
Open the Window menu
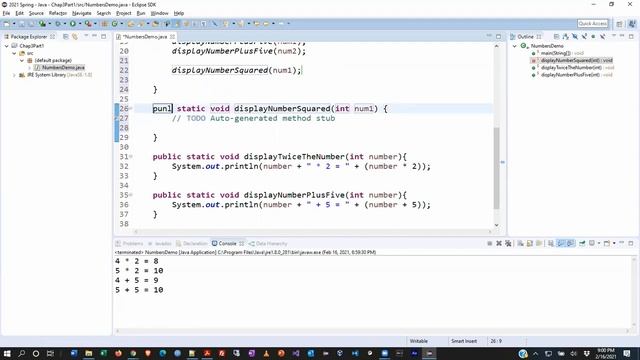(x=159, y=13)
